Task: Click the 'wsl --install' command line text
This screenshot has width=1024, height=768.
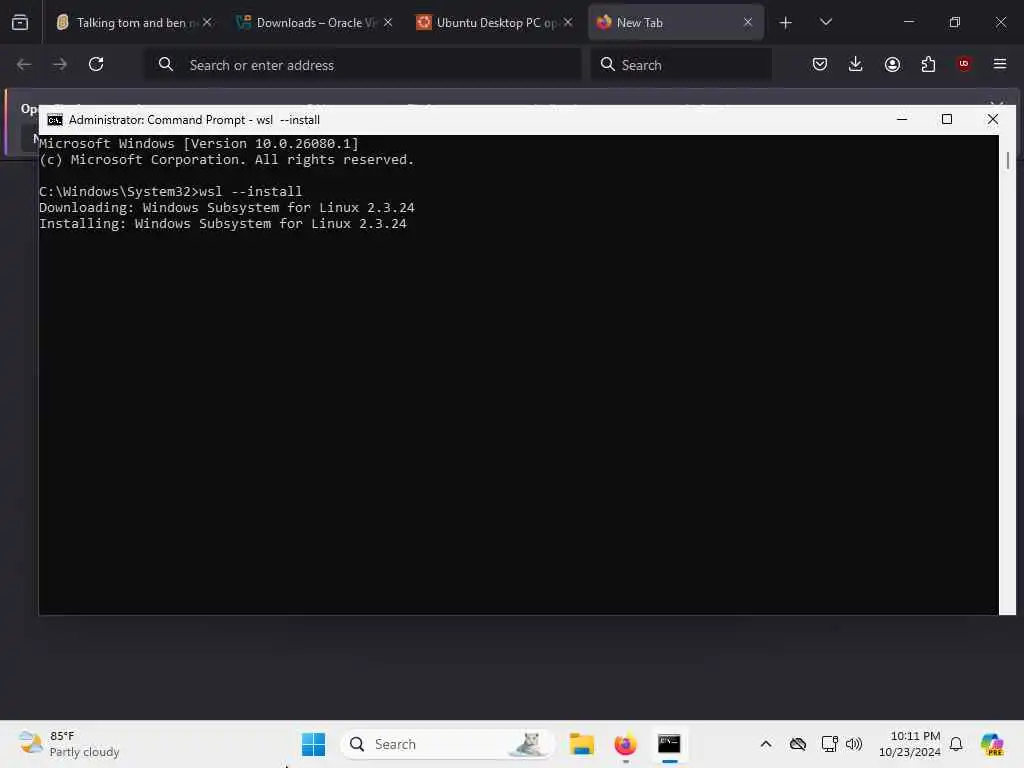Action: point(250,191)
